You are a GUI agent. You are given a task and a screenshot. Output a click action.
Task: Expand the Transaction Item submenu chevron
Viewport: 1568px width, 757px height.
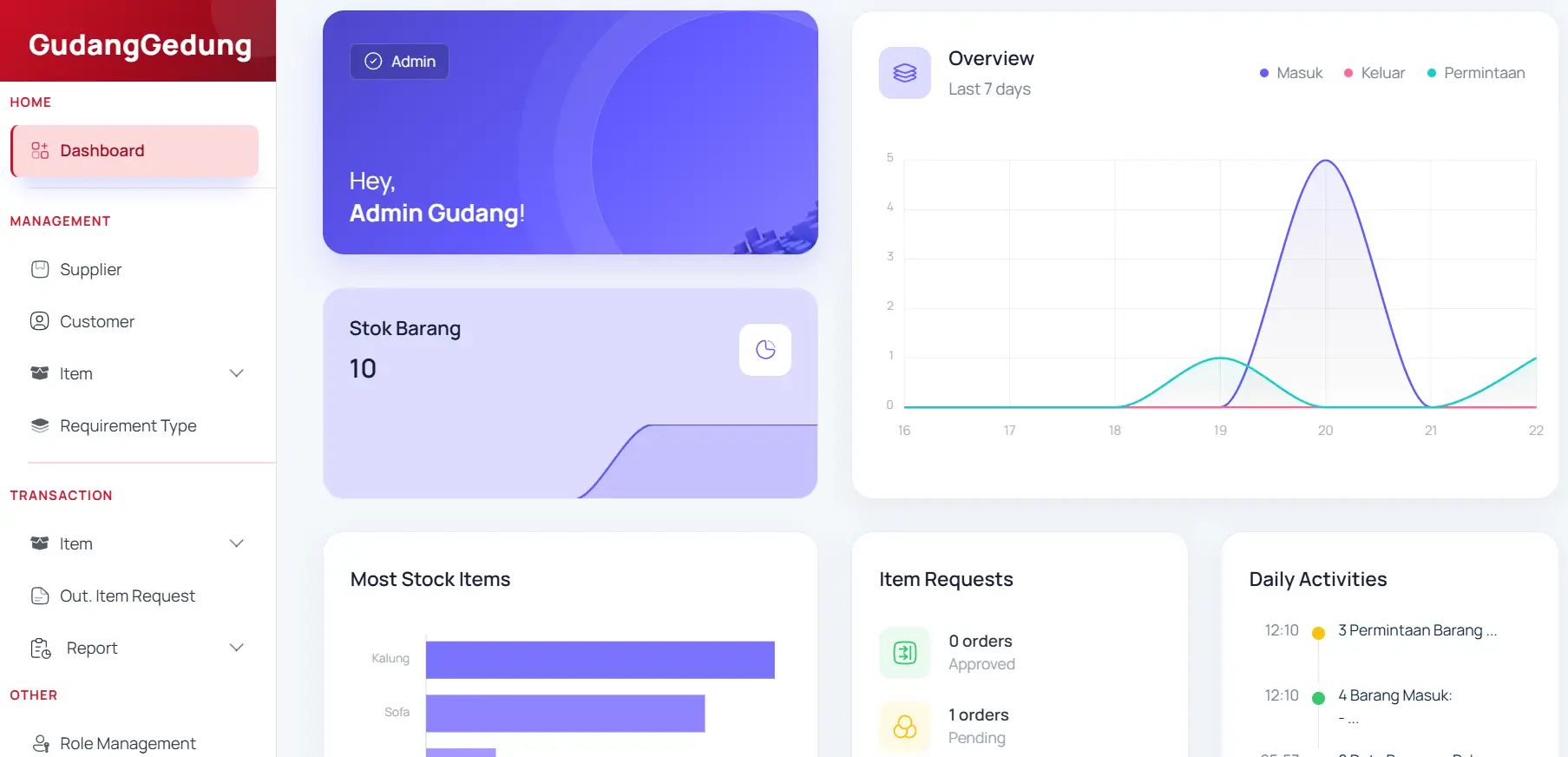236,543
